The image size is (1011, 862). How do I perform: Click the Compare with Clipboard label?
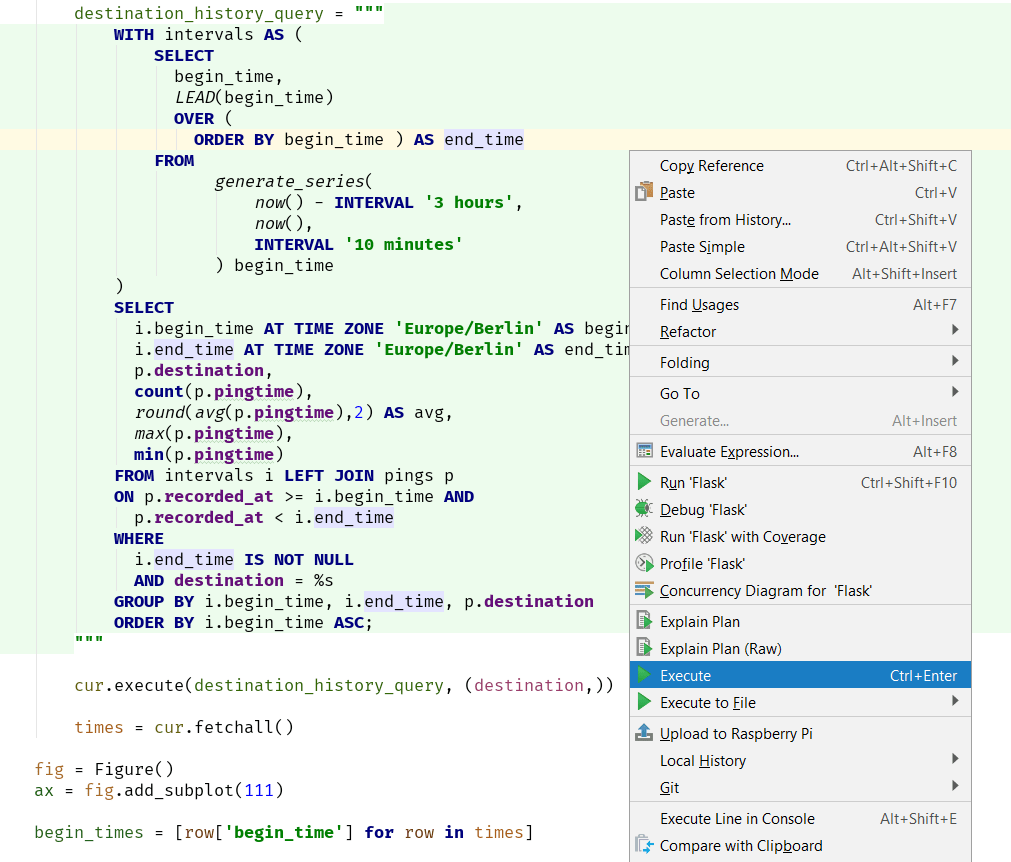pyautogui.click(x=741, y=846)
